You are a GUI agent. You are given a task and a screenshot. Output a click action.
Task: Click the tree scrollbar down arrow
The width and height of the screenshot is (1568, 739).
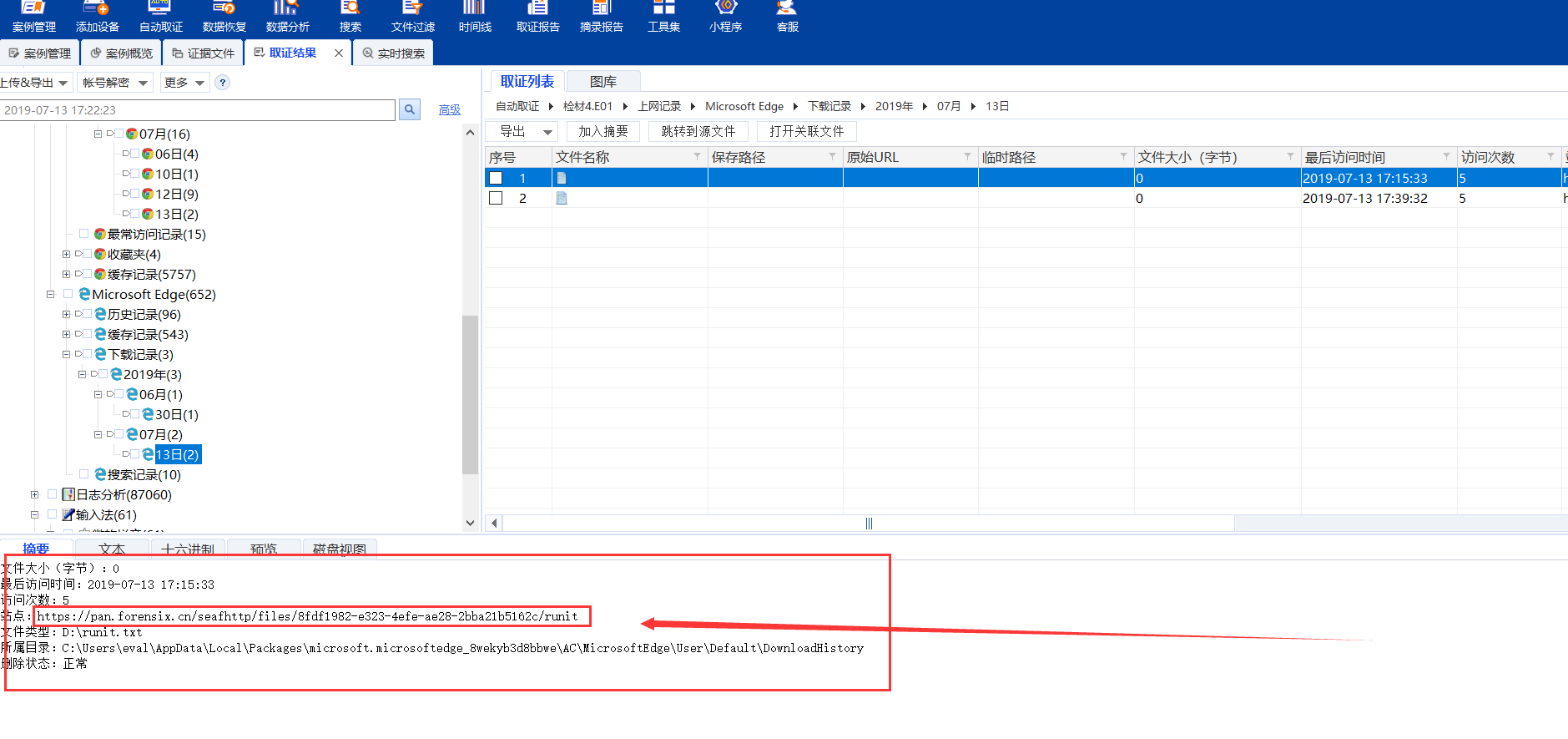(x=470, y=523)
